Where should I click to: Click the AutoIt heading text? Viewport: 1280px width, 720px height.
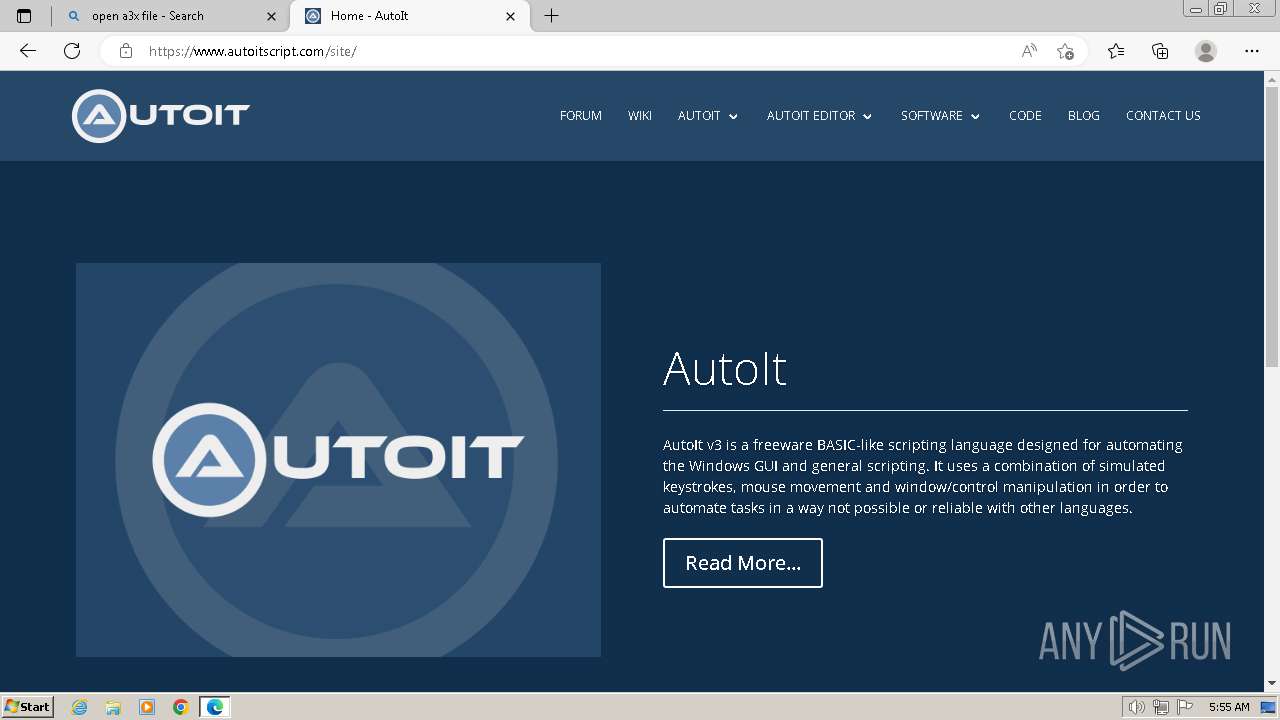click(725, 368)
